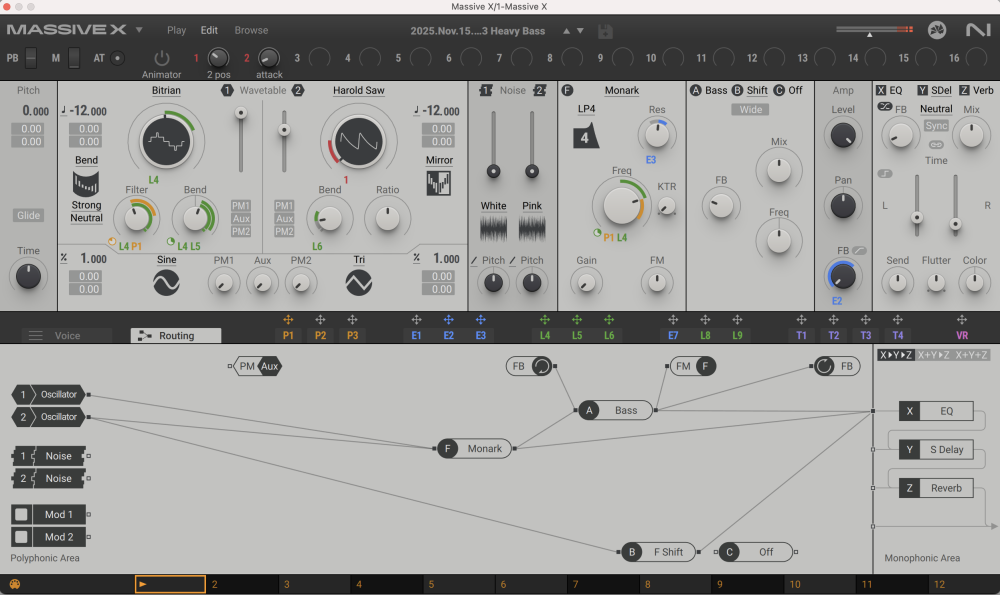The width and height of the screenshot is (1000, 595).
Task: Check the Mod 1 checkbox
Action: point(21,514)
